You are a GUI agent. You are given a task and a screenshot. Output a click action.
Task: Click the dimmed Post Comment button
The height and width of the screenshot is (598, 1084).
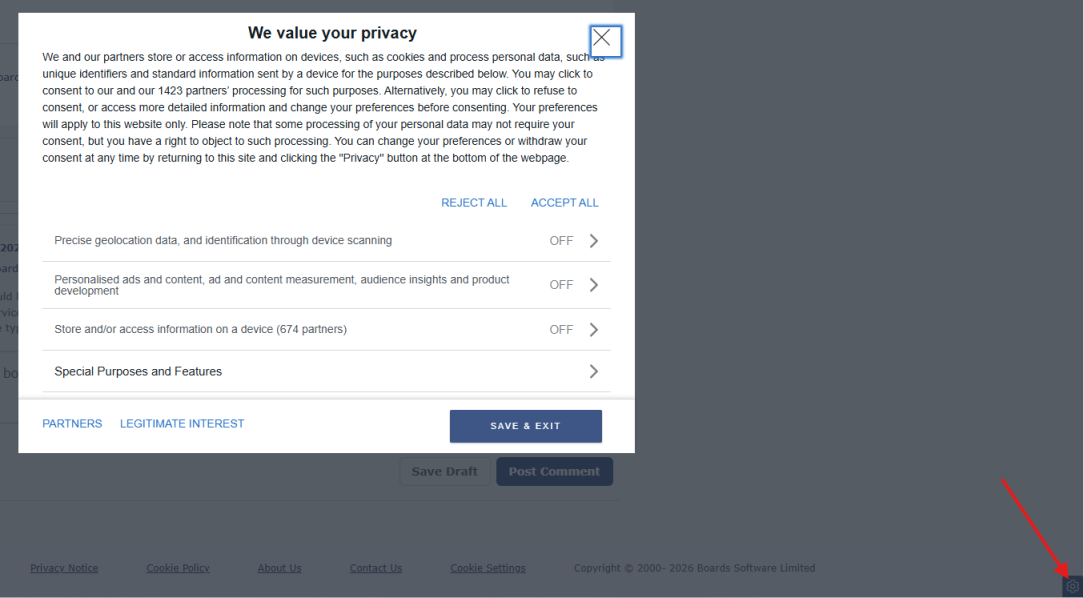[554, 471]
